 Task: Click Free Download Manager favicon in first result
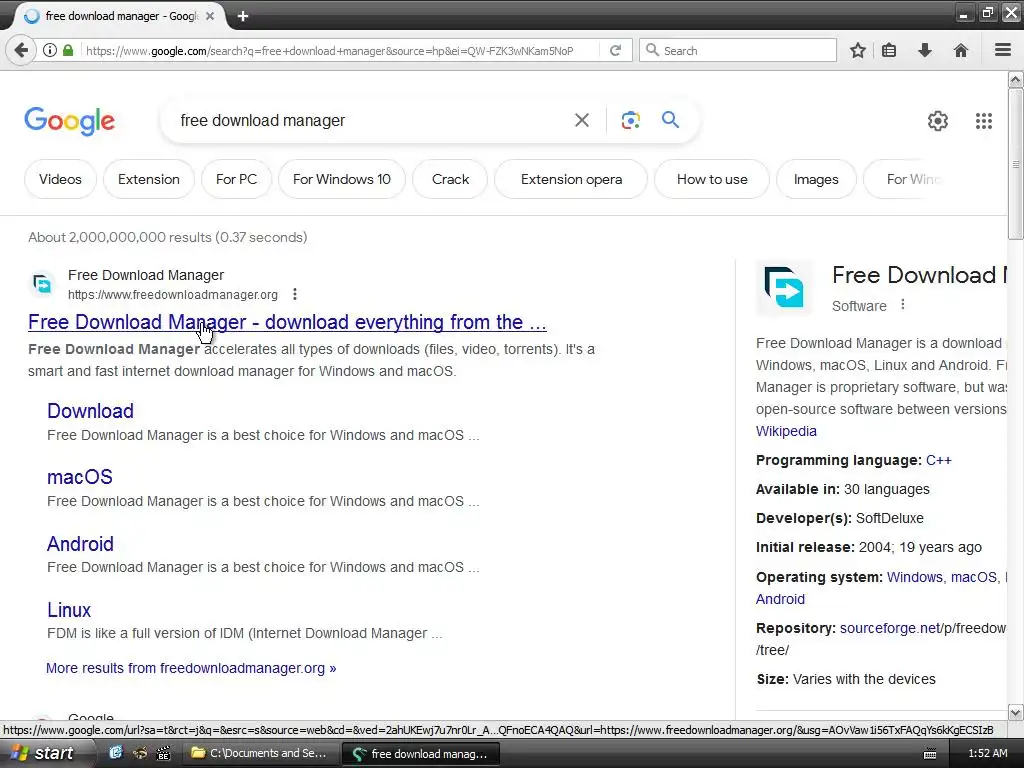click(42, 284)
